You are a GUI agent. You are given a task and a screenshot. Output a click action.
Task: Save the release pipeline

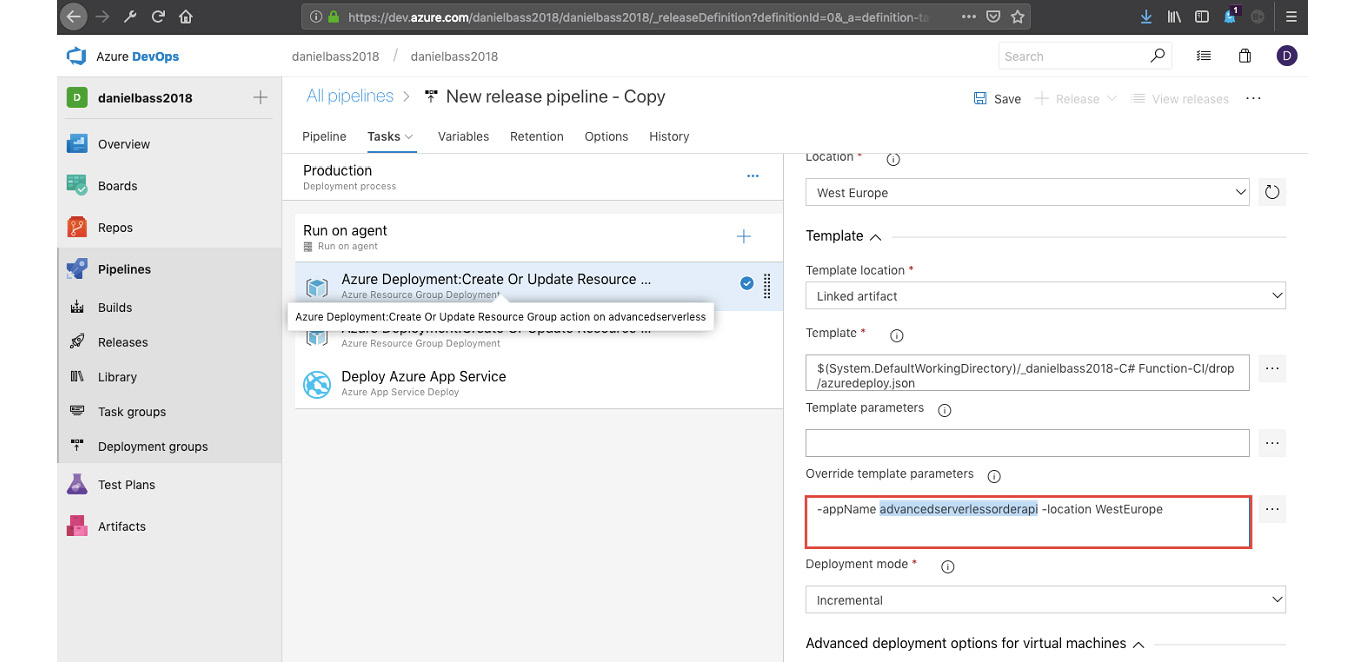click(997, 99)
